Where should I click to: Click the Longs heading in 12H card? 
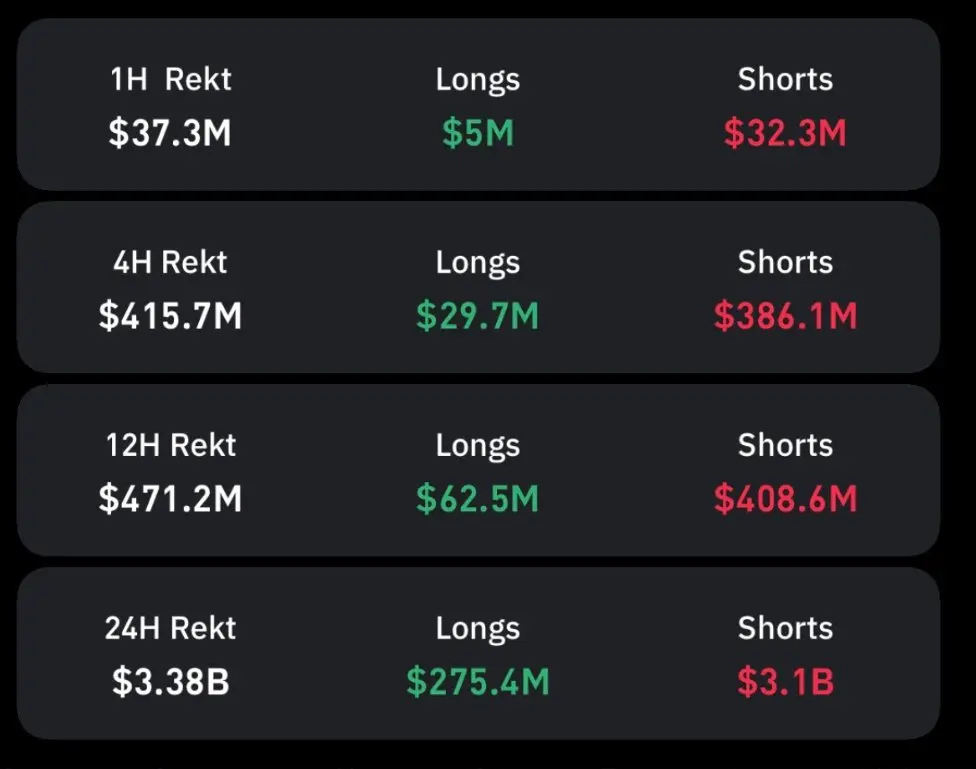(x=477, y=446)
